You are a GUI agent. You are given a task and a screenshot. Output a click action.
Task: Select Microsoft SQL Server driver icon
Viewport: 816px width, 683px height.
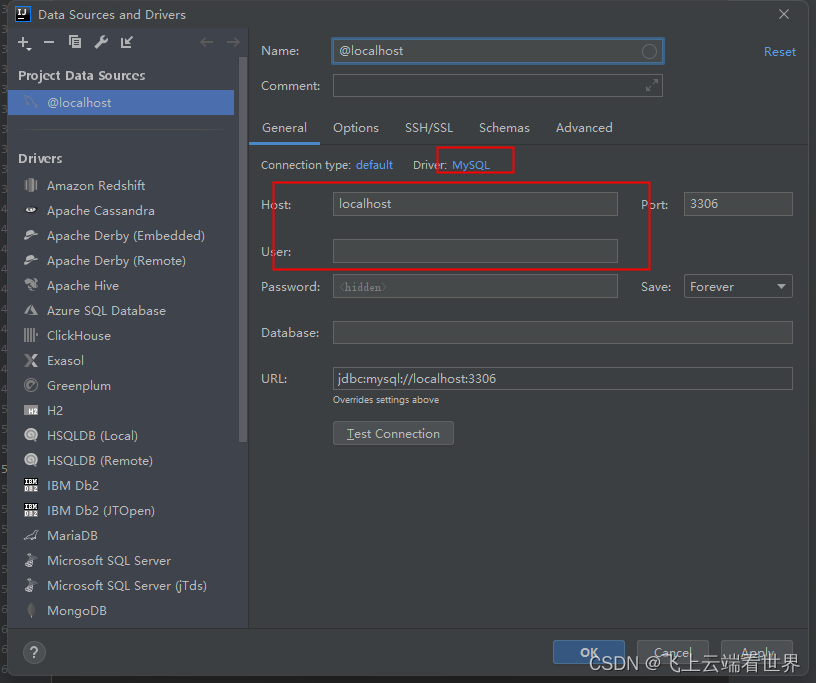[x=31, y=560]
